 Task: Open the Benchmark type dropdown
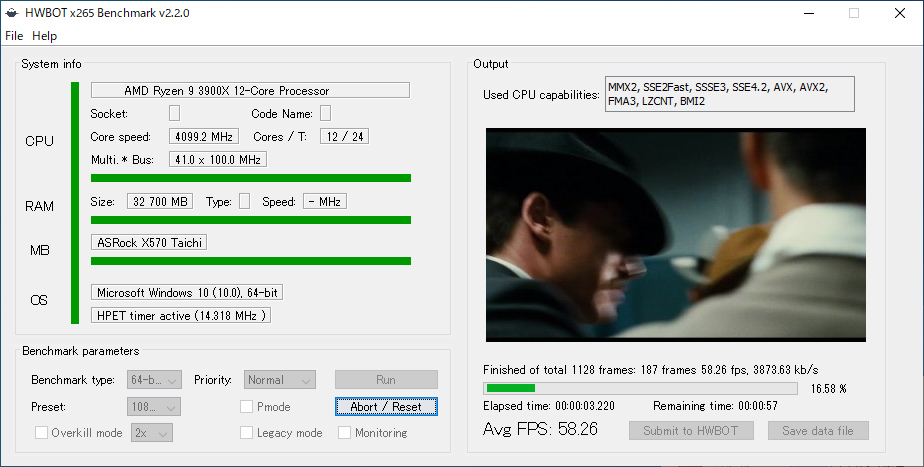click(154, 380)
